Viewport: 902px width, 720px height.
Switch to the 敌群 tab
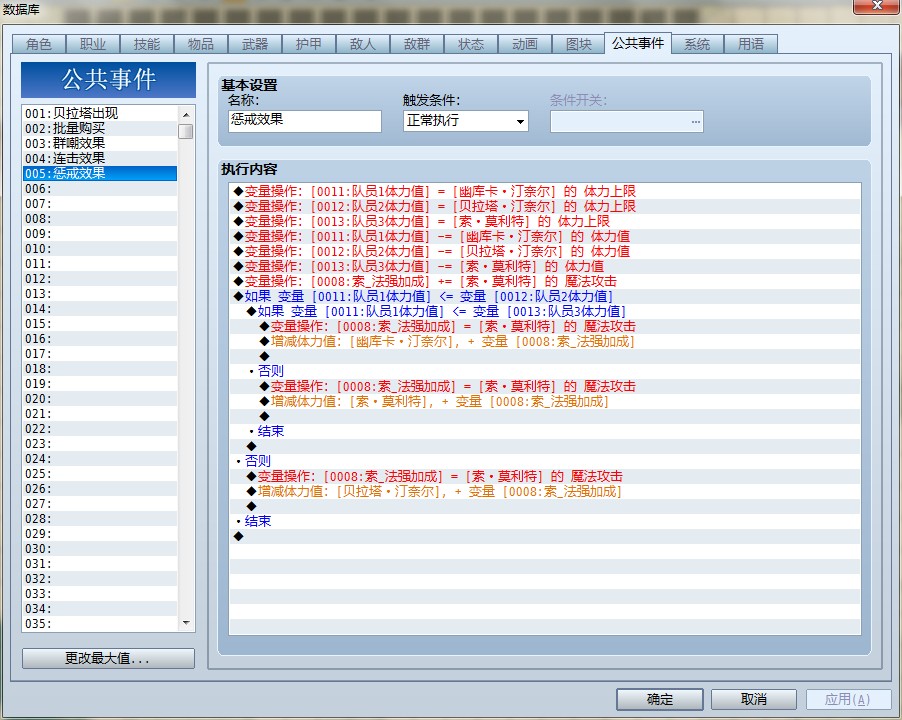(x=416, y=44)
